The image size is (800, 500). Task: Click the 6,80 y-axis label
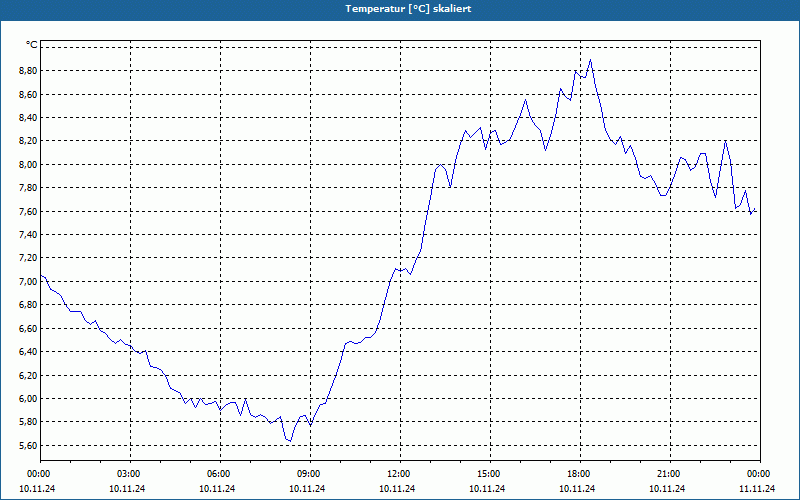pyautogui.click(x=28, y=305)
